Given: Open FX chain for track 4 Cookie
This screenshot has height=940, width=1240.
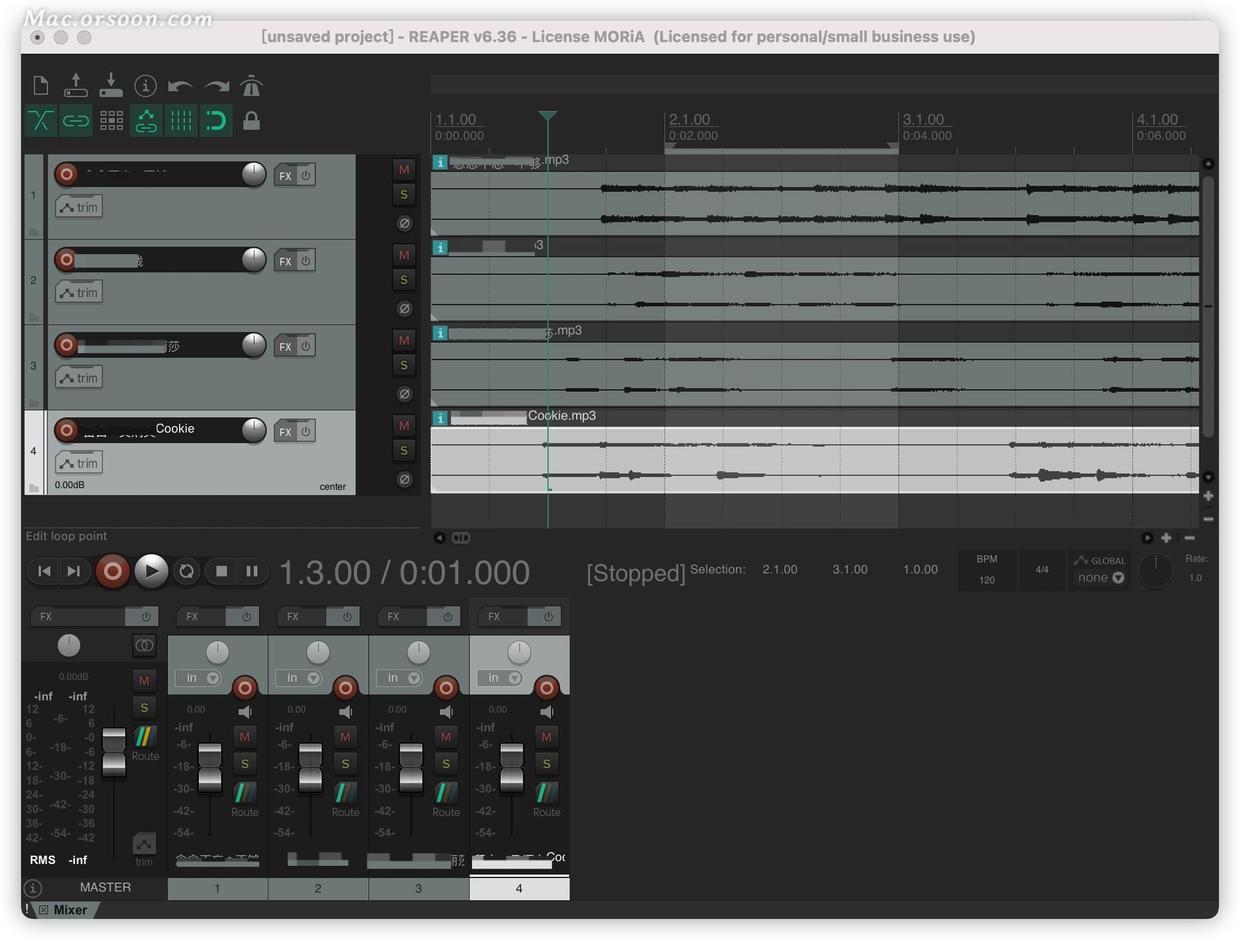Looking at the screenshot, I should point(285,432).
